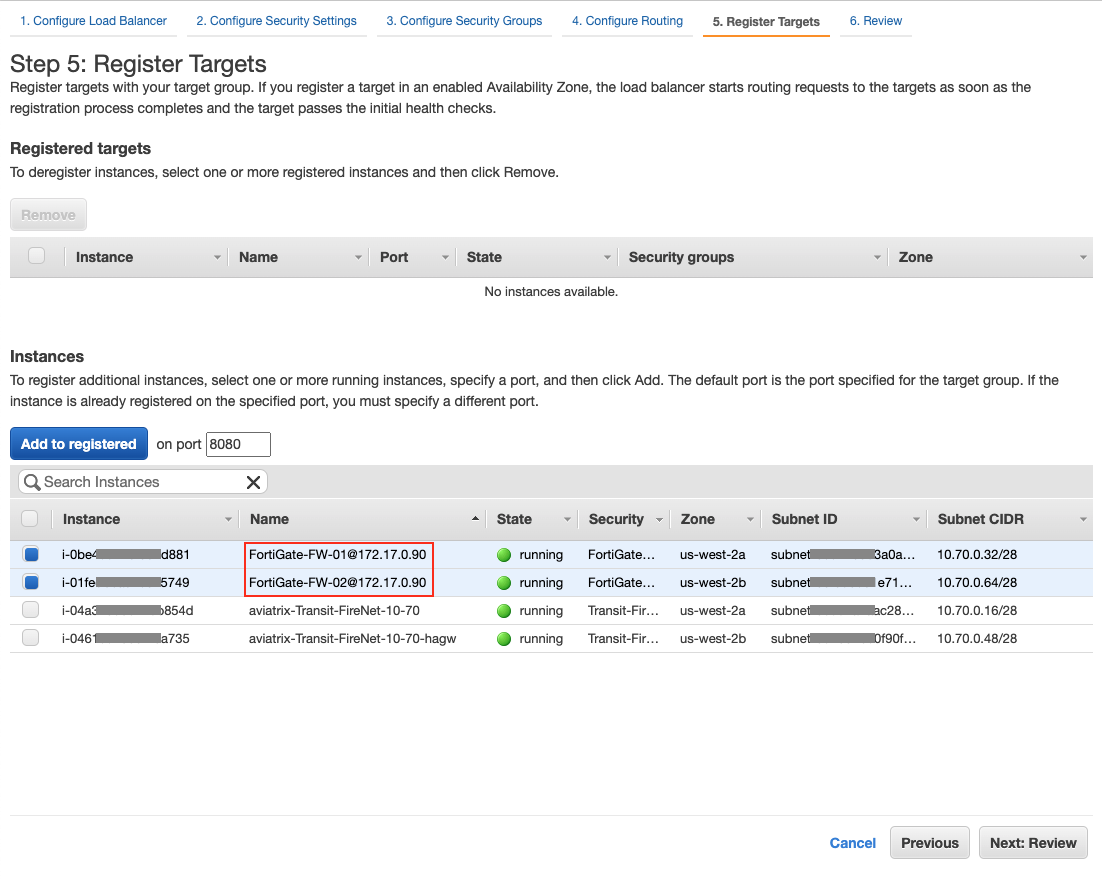
Task: Click the Cancel link
Action: tap(852, 843)
